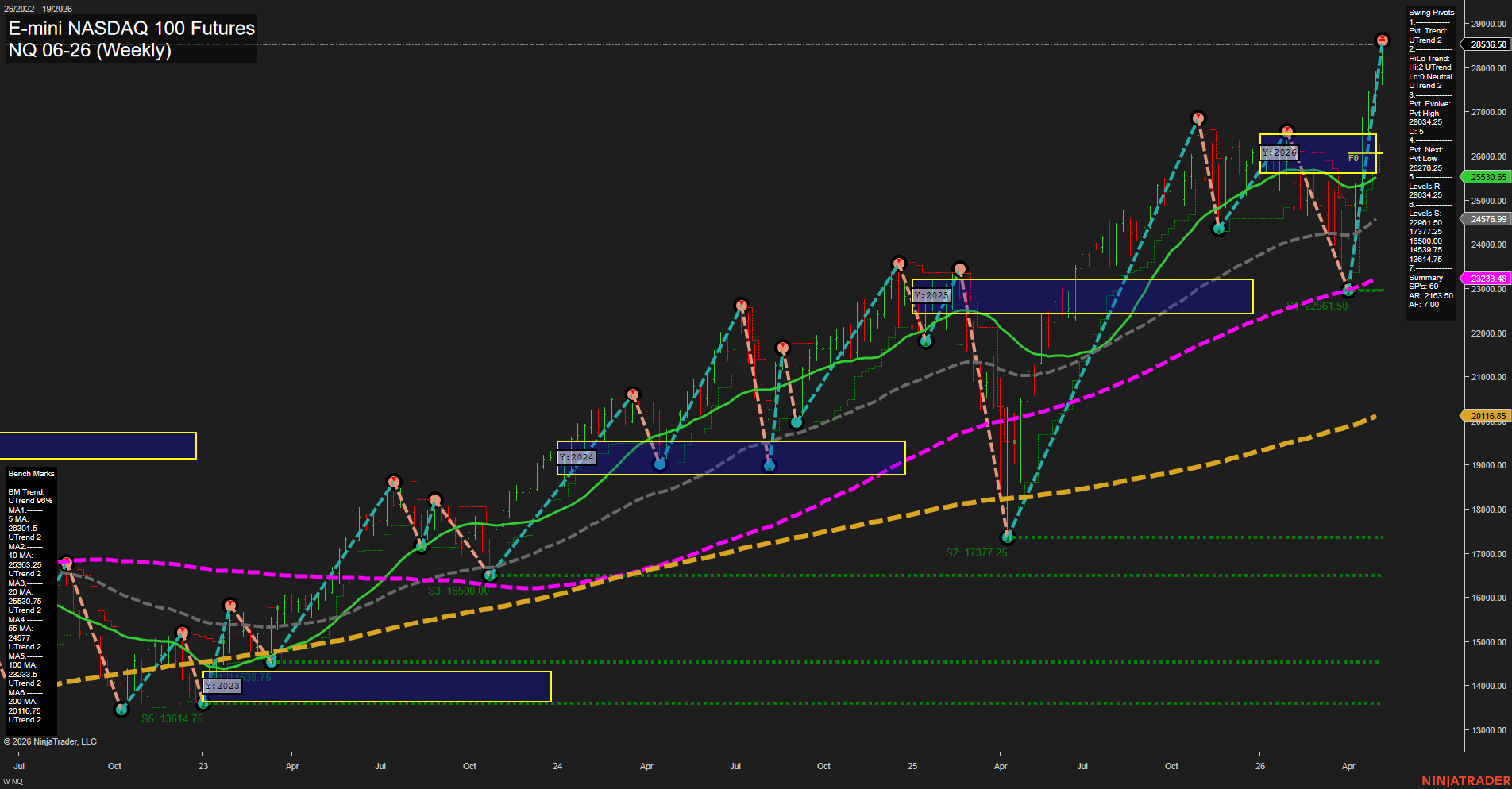Click the SP's: 69 summary line

tap(1423, 287)
